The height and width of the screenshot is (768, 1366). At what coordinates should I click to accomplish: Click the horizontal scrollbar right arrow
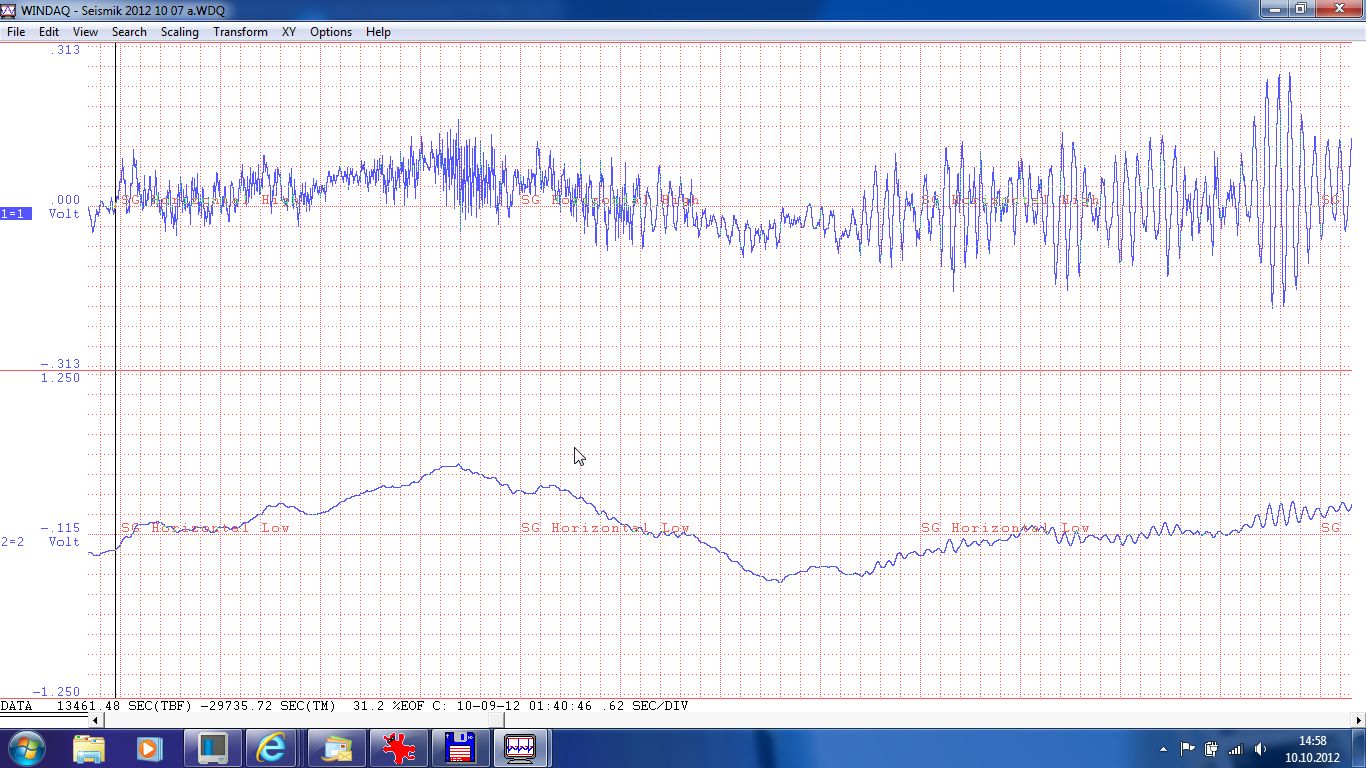(1358, 720)
